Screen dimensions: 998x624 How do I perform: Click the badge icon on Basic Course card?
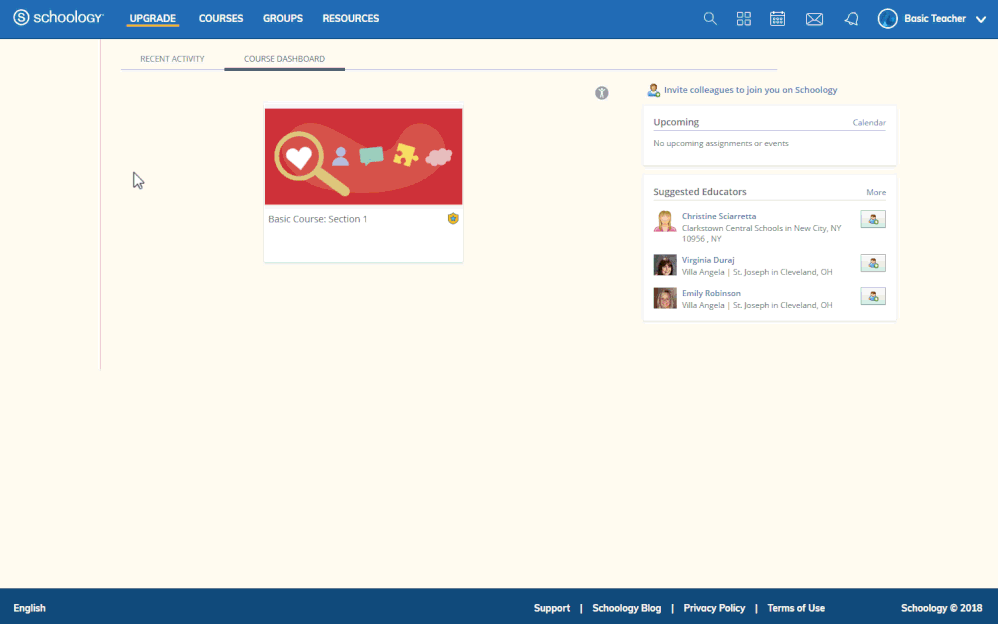[453, 218]
